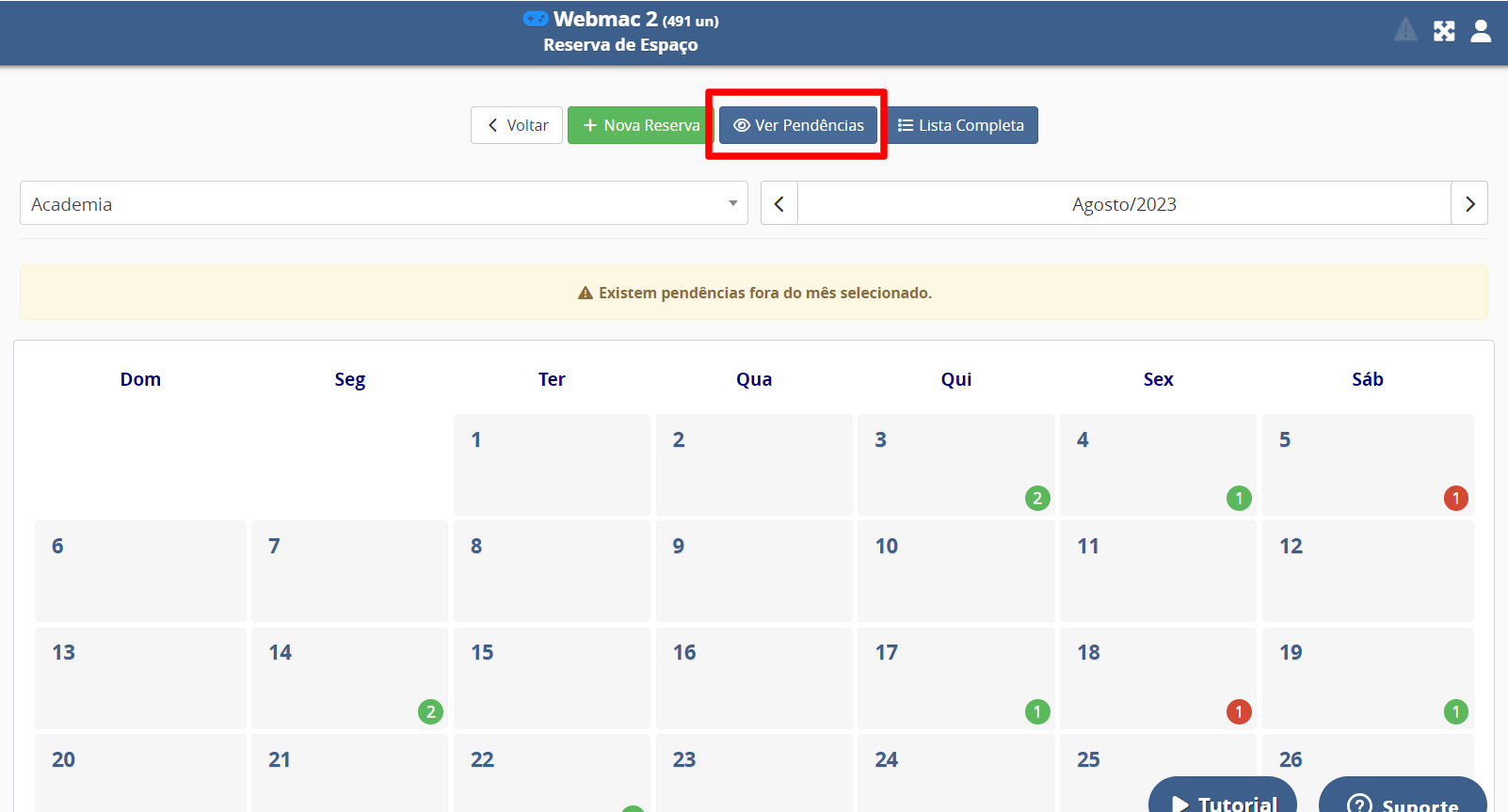
Task: Click the red badge on day 5
Action: (x=1455, y=498)
